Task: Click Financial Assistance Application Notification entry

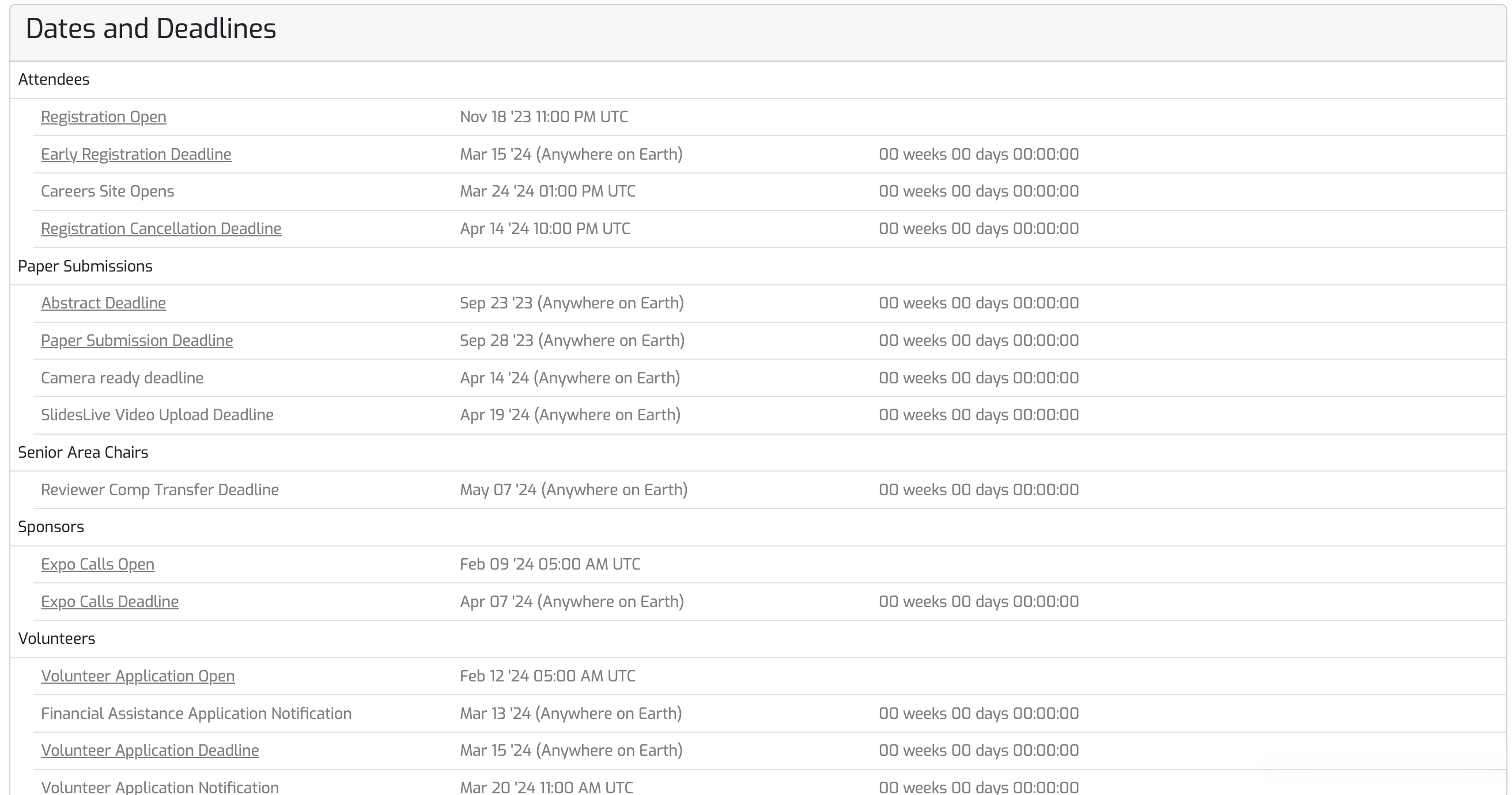Action: [x=196, y=713]
